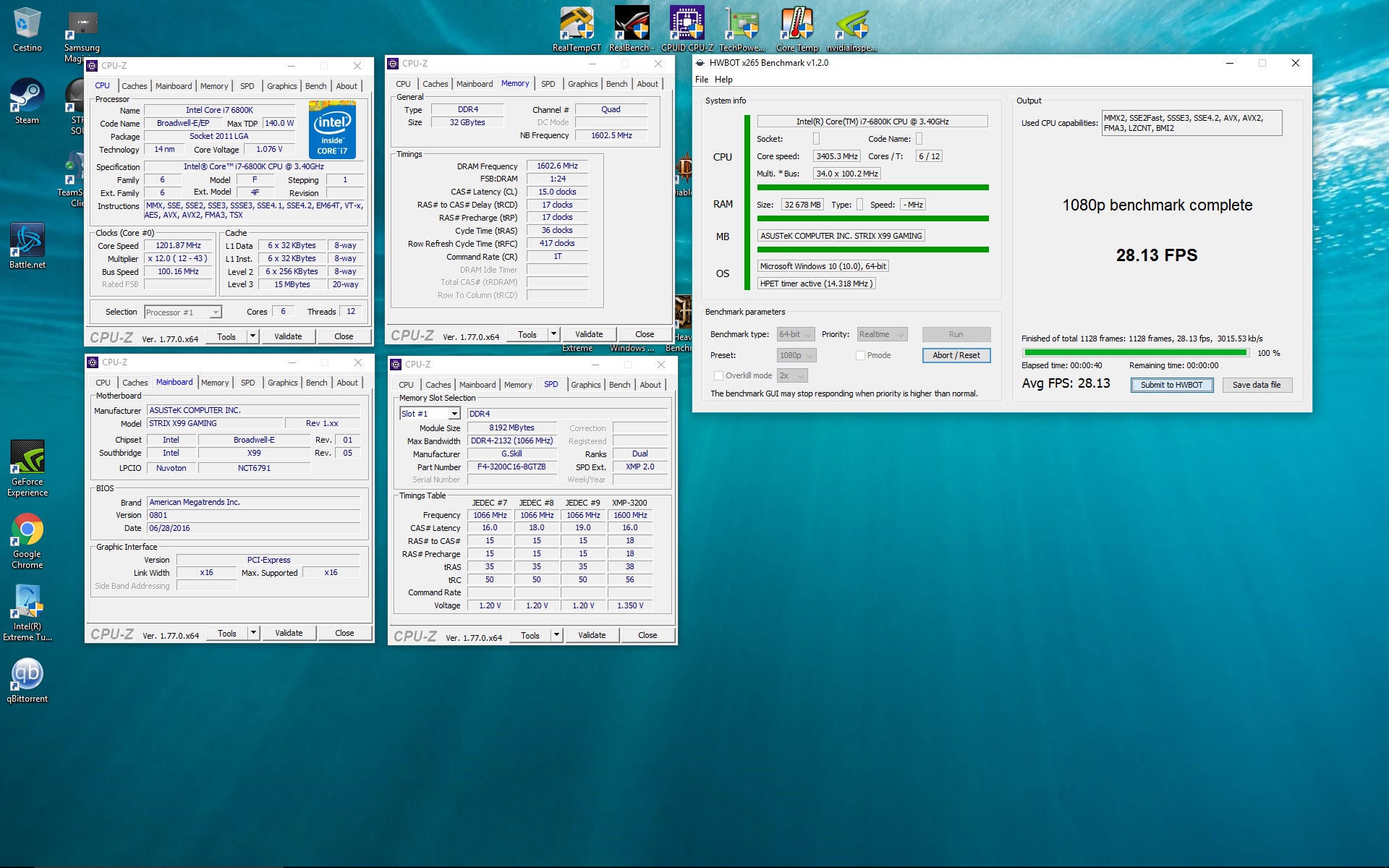Expand Tools arrow in CPU-Z CPU window
This screenshot has height=868, width=1389.
(252, 336)
